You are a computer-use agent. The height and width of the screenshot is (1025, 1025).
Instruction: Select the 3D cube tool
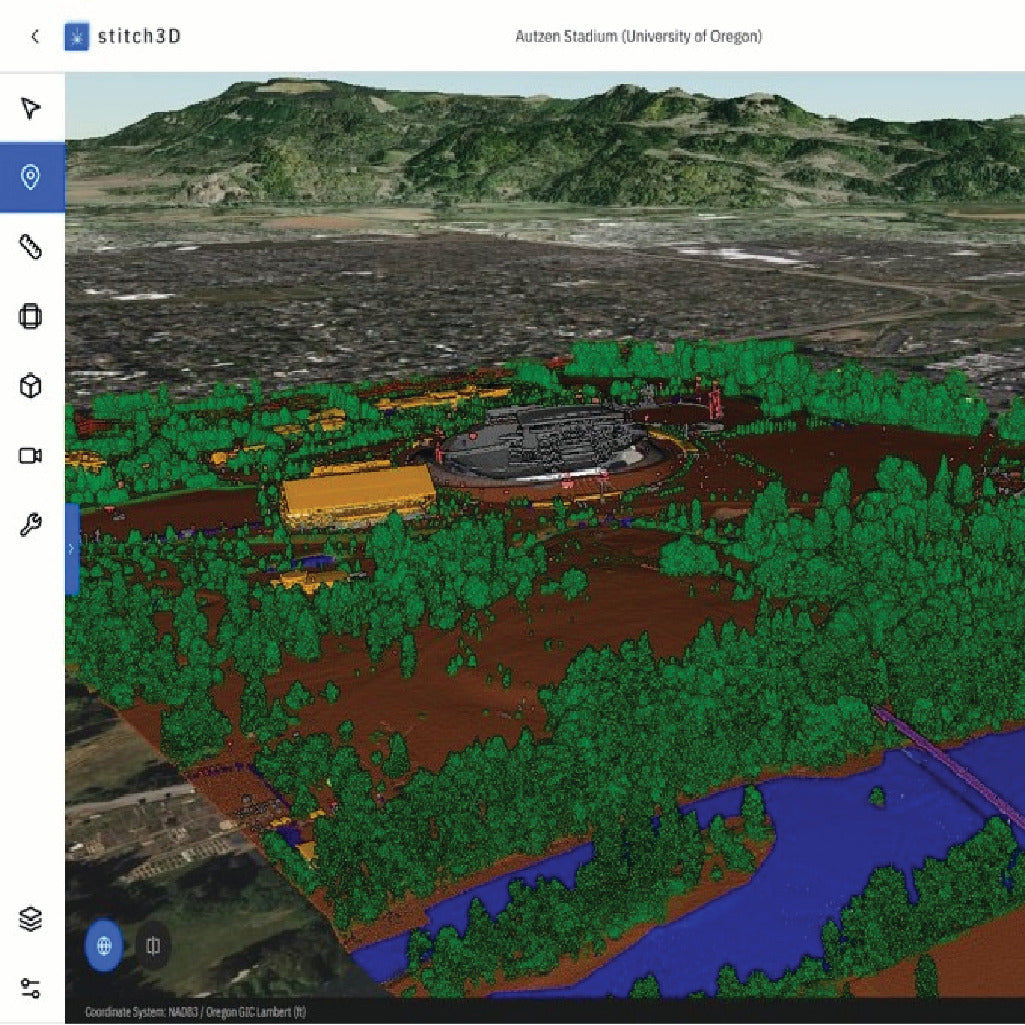coord(31,386)
